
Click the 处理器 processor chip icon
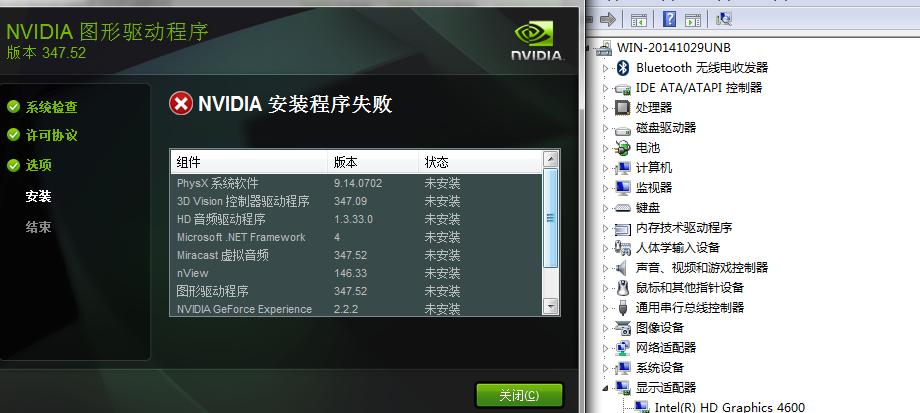pos(622,108)
